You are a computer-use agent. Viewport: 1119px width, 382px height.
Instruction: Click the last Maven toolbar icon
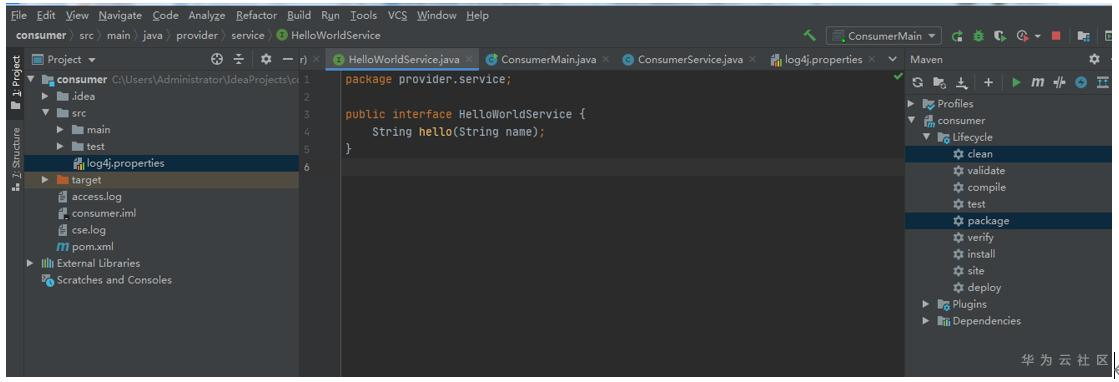click(x=1103, y=82)
